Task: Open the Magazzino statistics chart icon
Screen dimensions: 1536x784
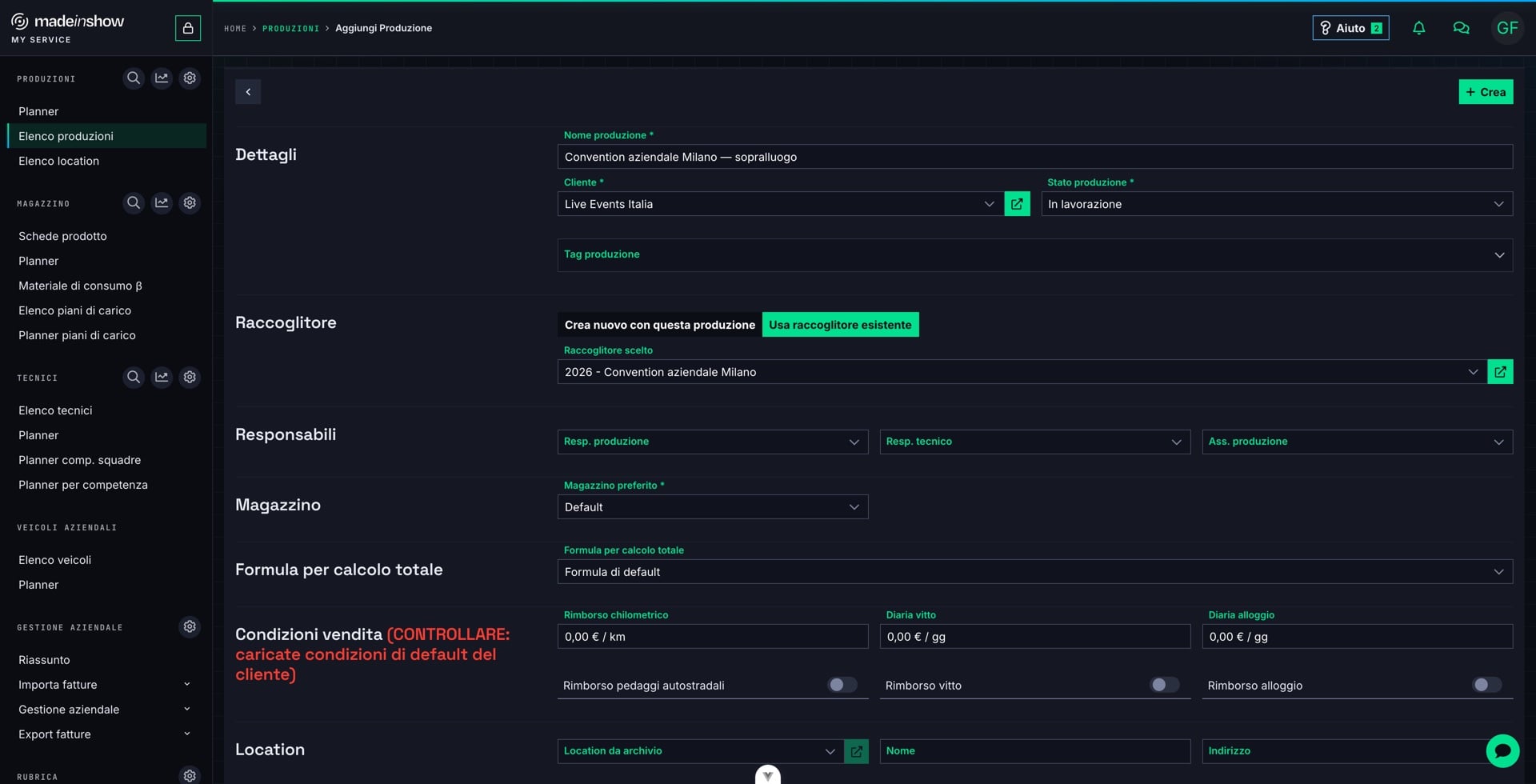Action: [162, 203]
